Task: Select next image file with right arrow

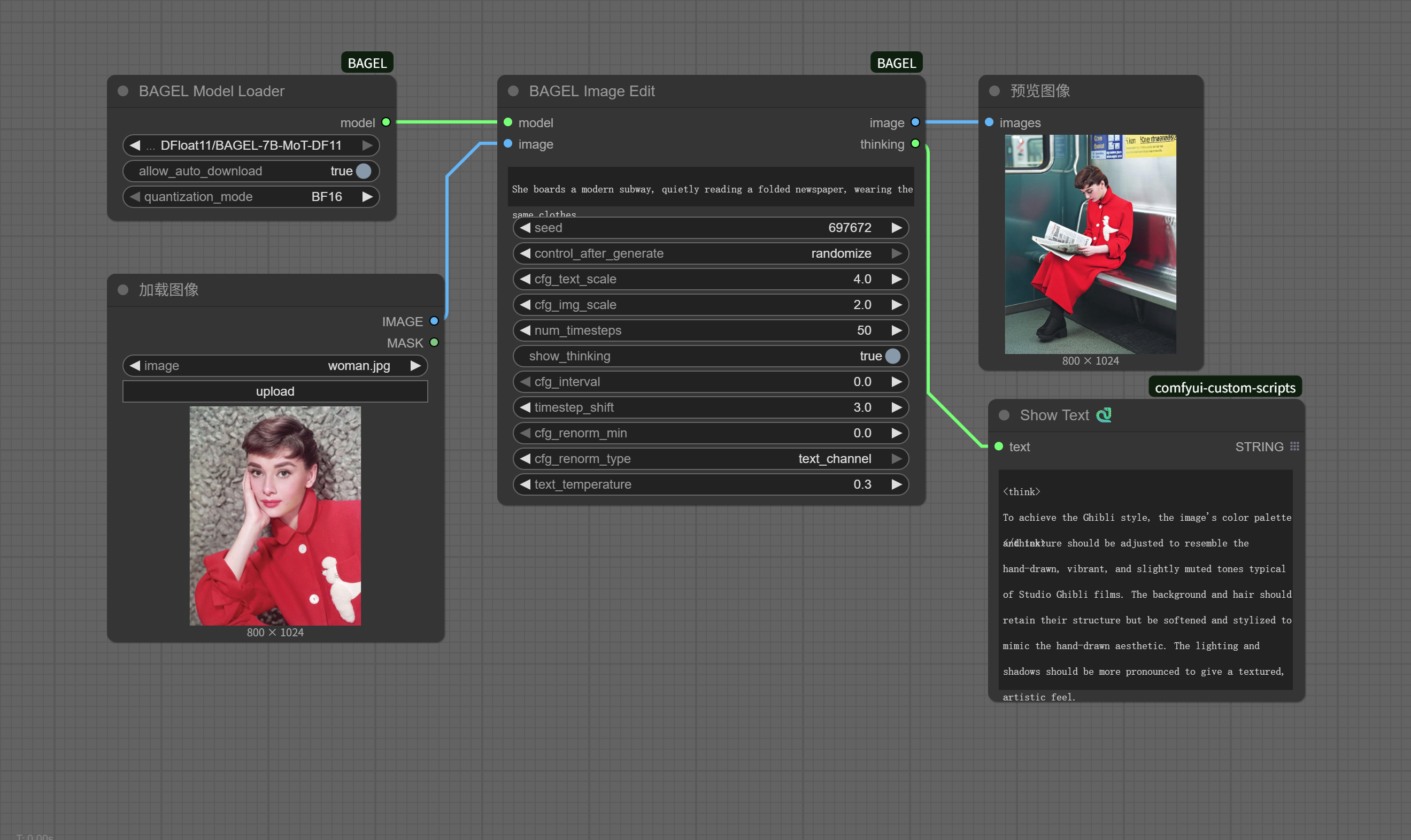Action: point(415,366)
